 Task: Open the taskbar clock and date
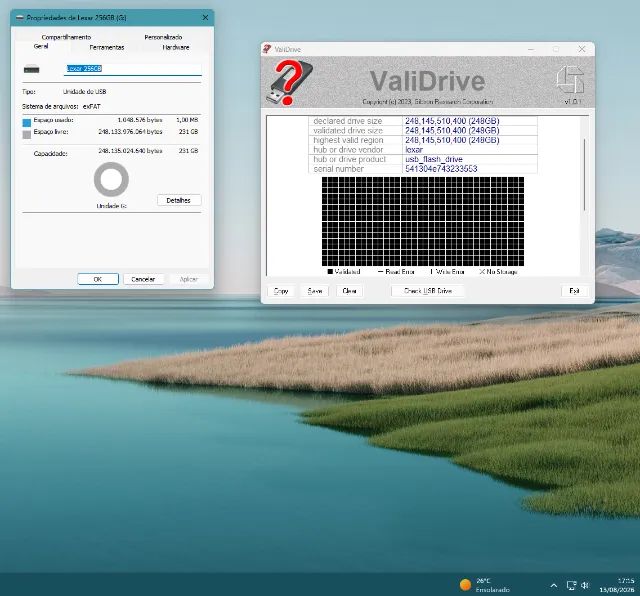pyautogui.click(x=617, y=585)
